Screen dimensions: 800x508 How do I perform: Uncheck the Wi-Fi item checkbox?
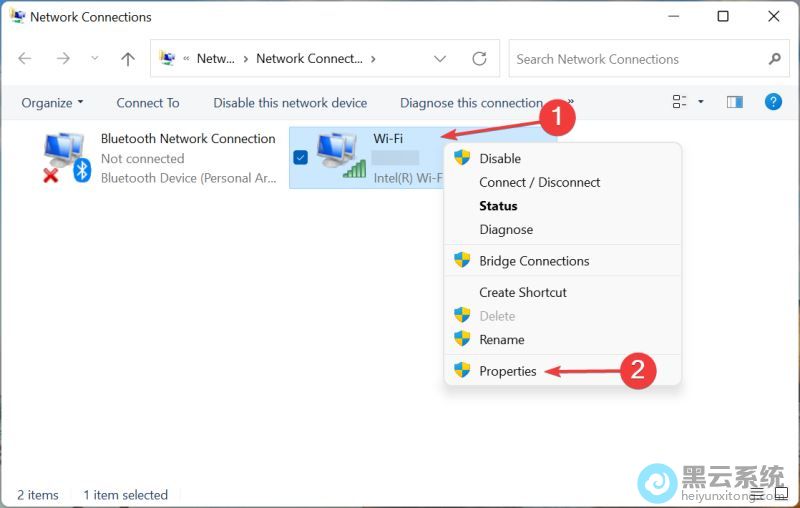pos(300,157)
